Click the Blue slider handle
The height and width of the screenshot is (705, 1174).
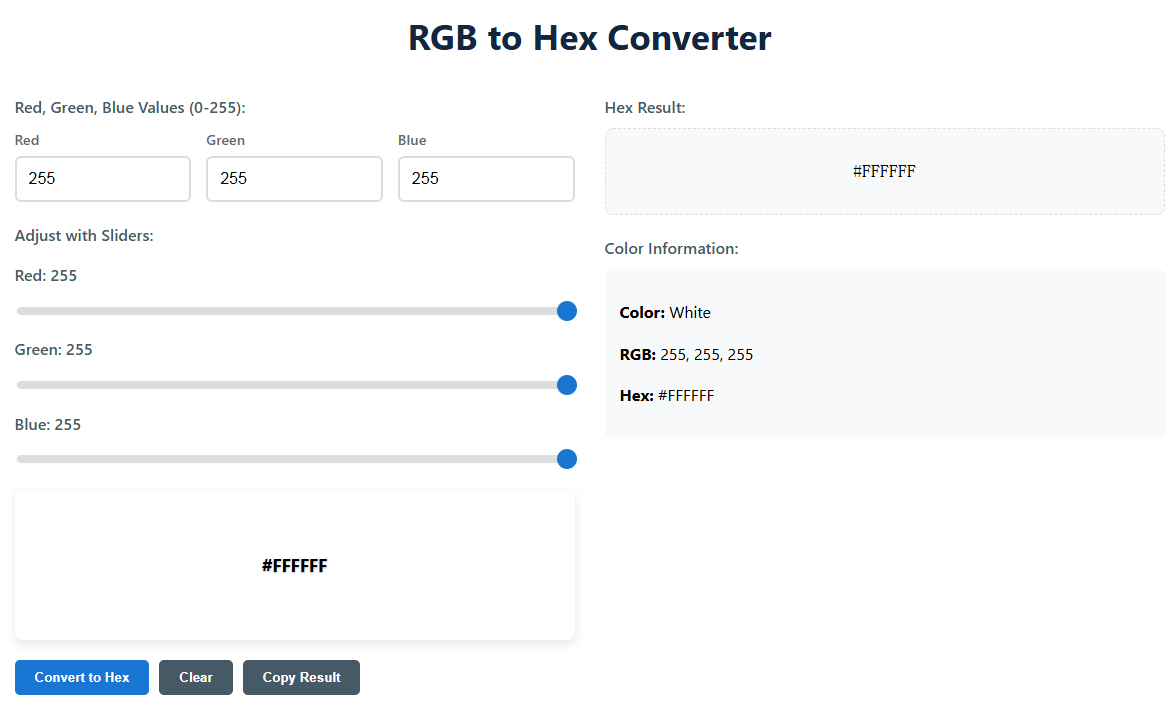(566, 459)
